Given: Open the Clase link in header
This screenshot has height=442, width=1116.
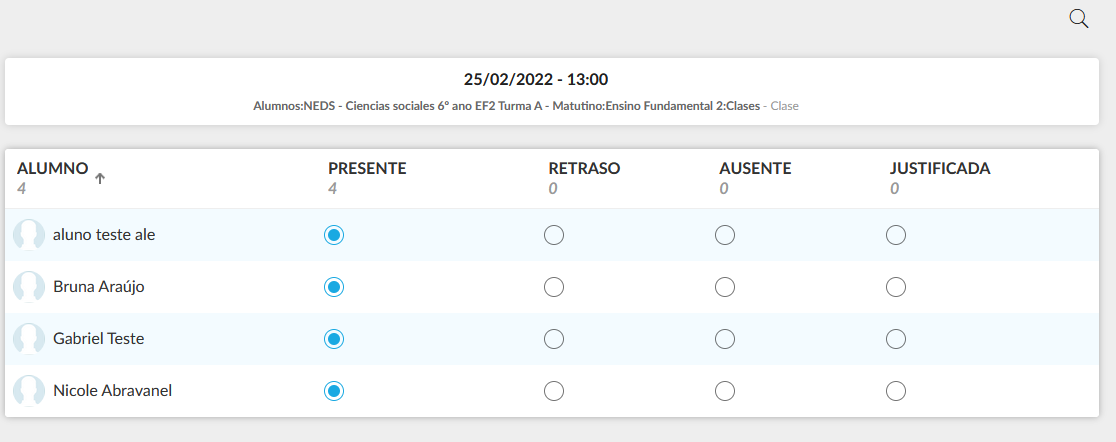Looking at the screenshot, I should click(x=784, y=106).
